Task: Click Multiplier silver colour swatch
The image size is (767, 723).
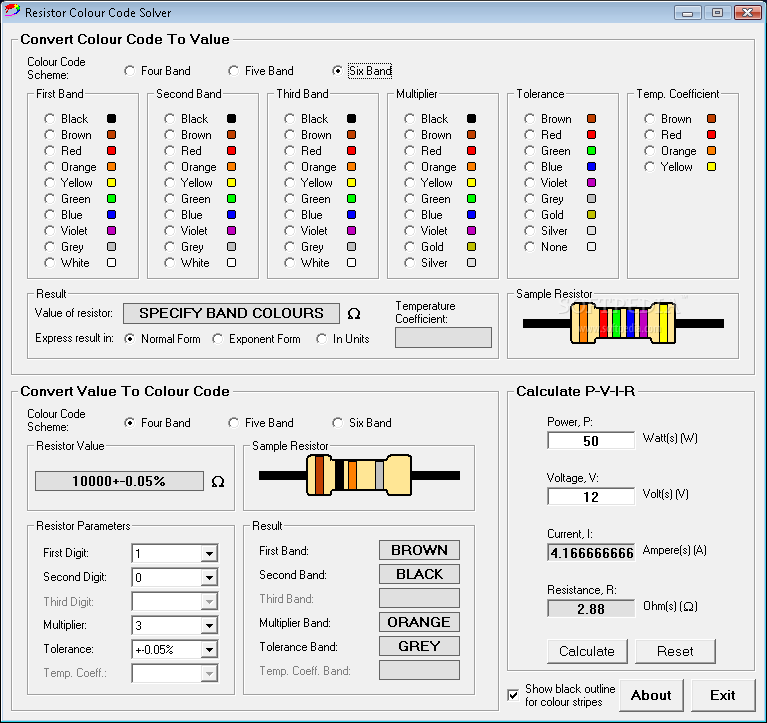Action: [x=472, y=263]
